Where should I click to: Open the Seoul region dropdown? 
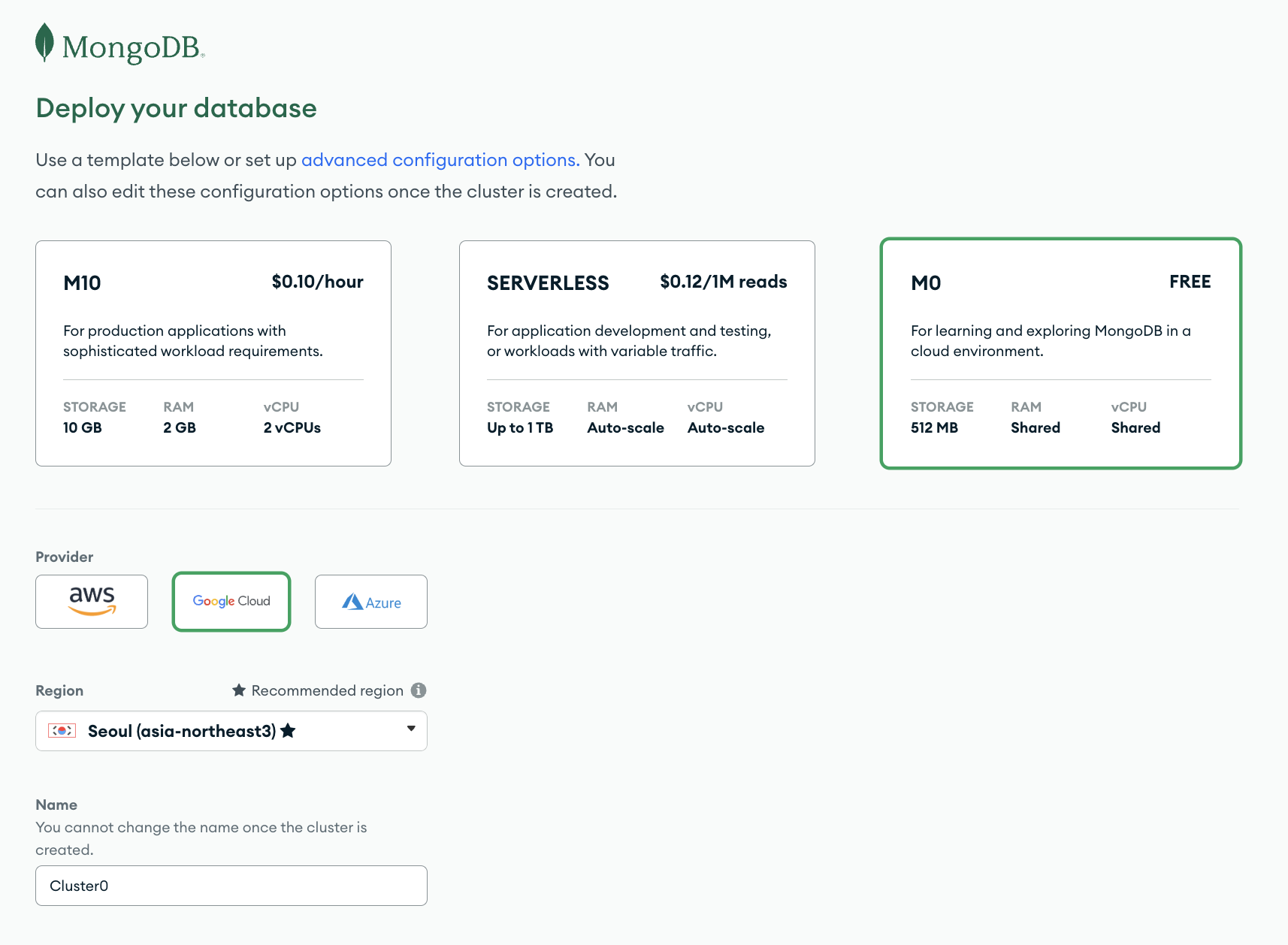point(231,731)
